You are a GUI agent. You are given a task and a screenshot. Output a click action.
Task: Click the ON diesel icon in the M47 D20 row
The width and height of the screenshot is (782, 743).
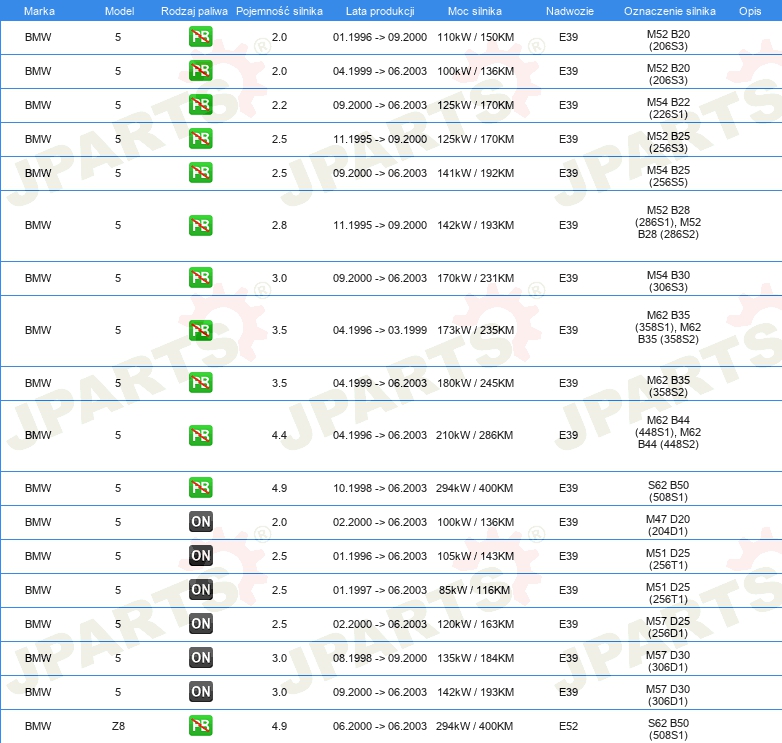point(200,522)
